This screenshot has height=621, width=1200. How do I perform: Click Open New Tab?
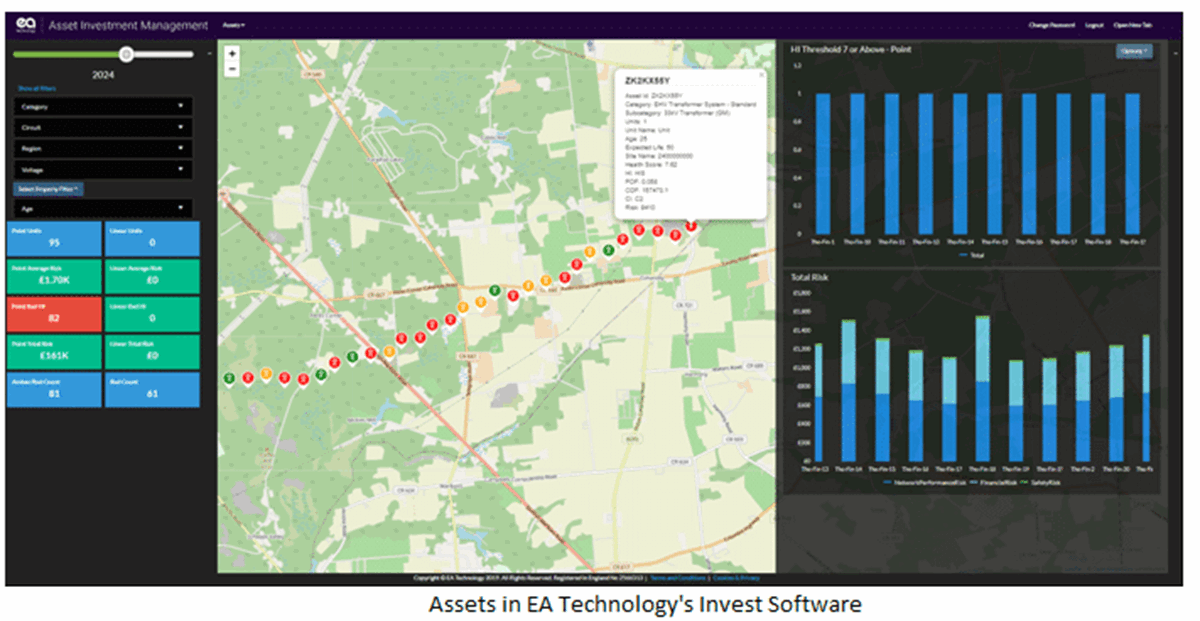[x=1134, y=24]
